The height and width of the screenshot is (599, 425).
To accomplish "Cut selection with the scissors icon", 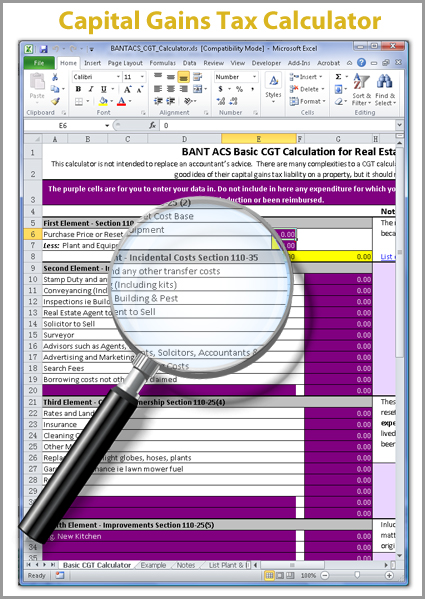I will tap(55, 77).
